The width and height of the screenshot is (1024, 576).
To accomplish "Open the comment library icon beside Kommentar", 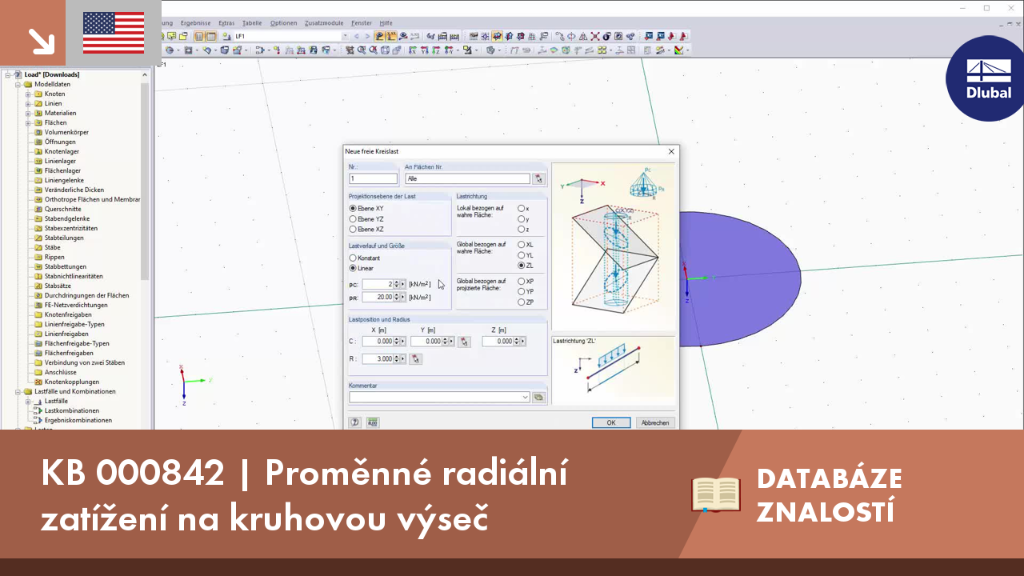I will pos(538,397).
